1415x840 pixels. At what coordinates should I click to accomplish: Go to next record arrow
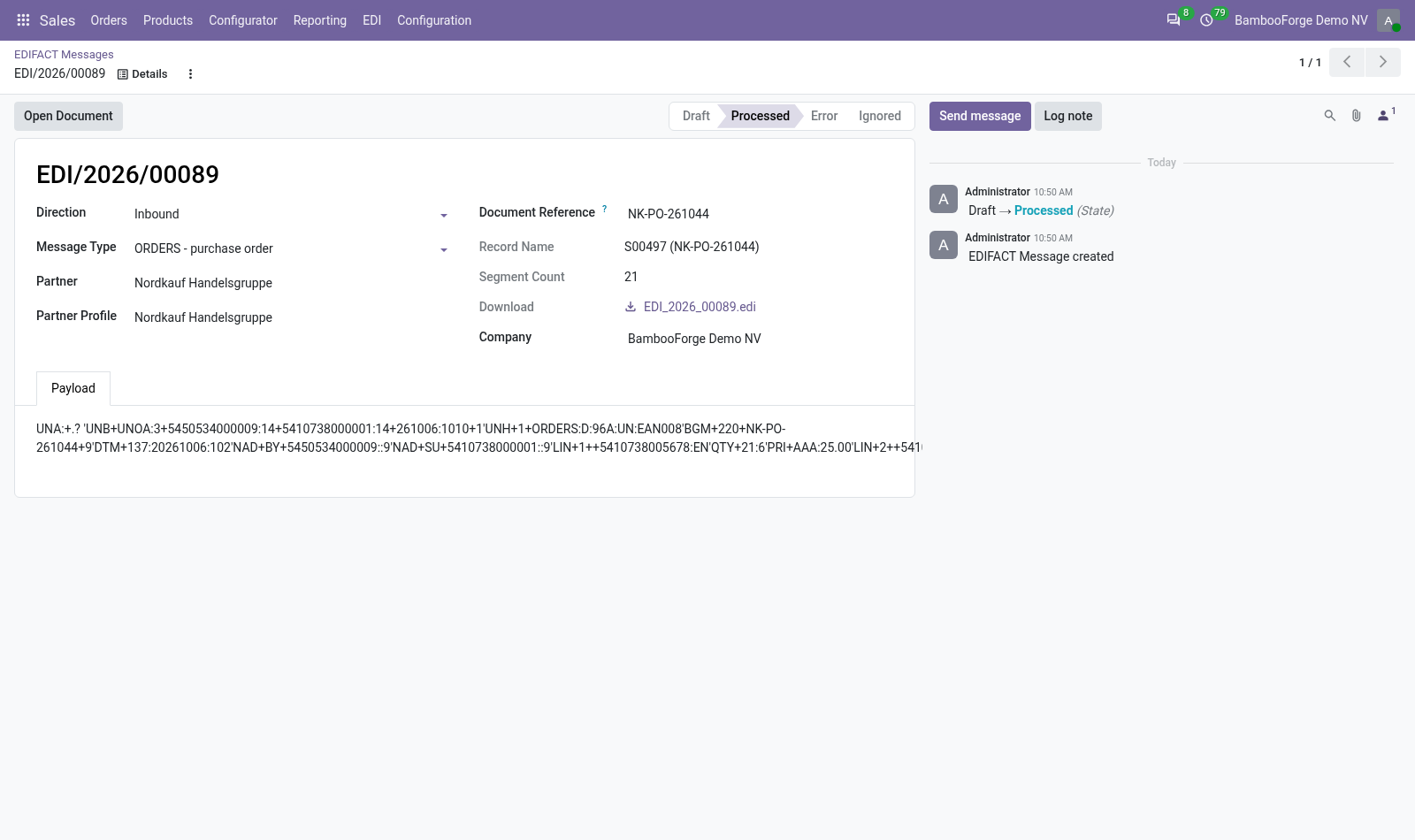(x=1383, y=62)
